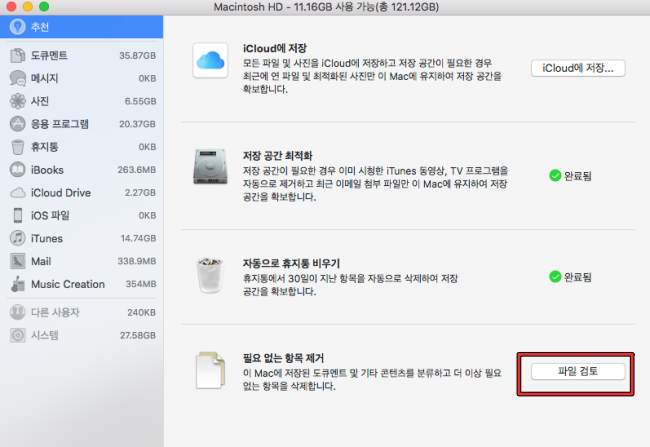Click green checkmark beside 자동으로 휴지통 비우기

(555, 277)
